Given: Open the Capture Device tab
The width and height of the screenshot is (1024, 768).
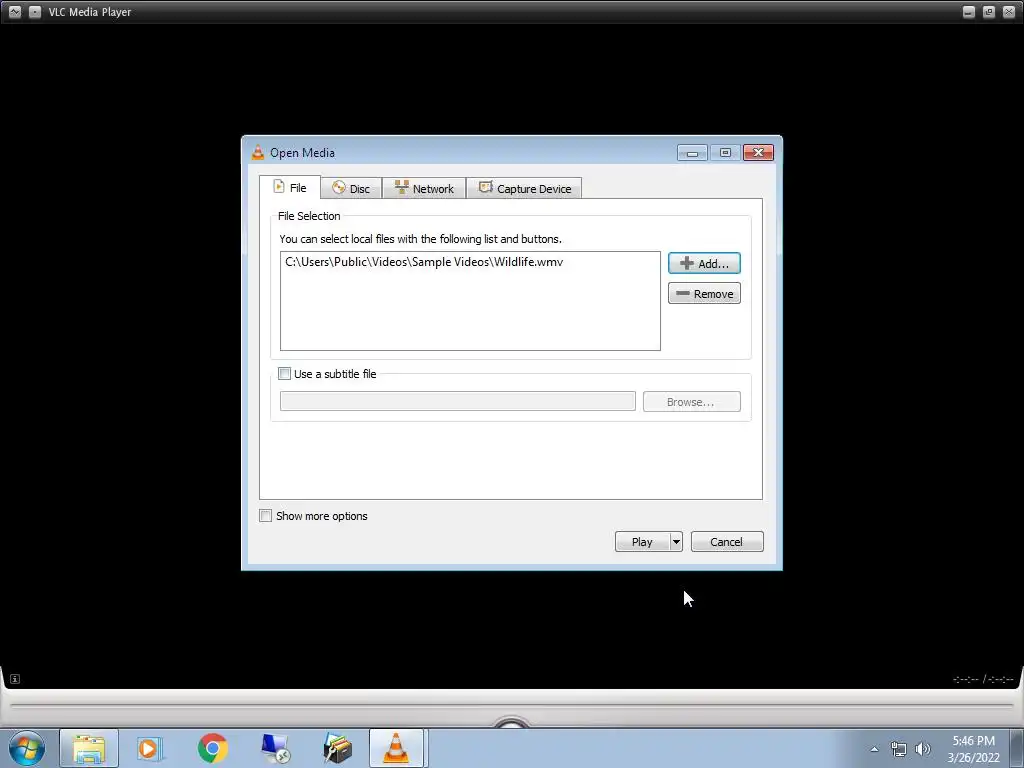Looking at the screenshot, I should coord(524,189).
